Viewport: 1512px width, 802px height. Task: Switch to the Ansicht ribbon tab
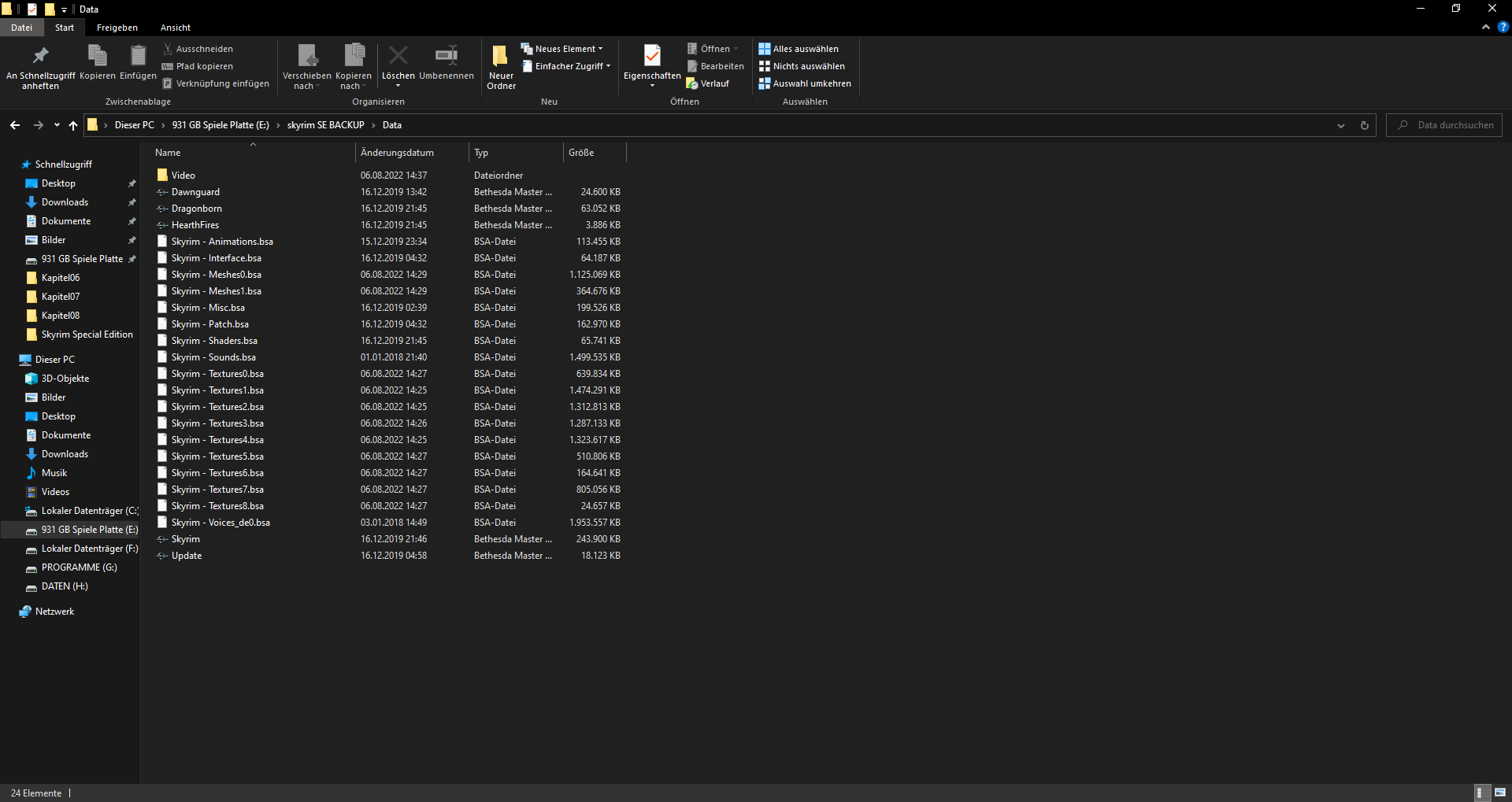176,28
